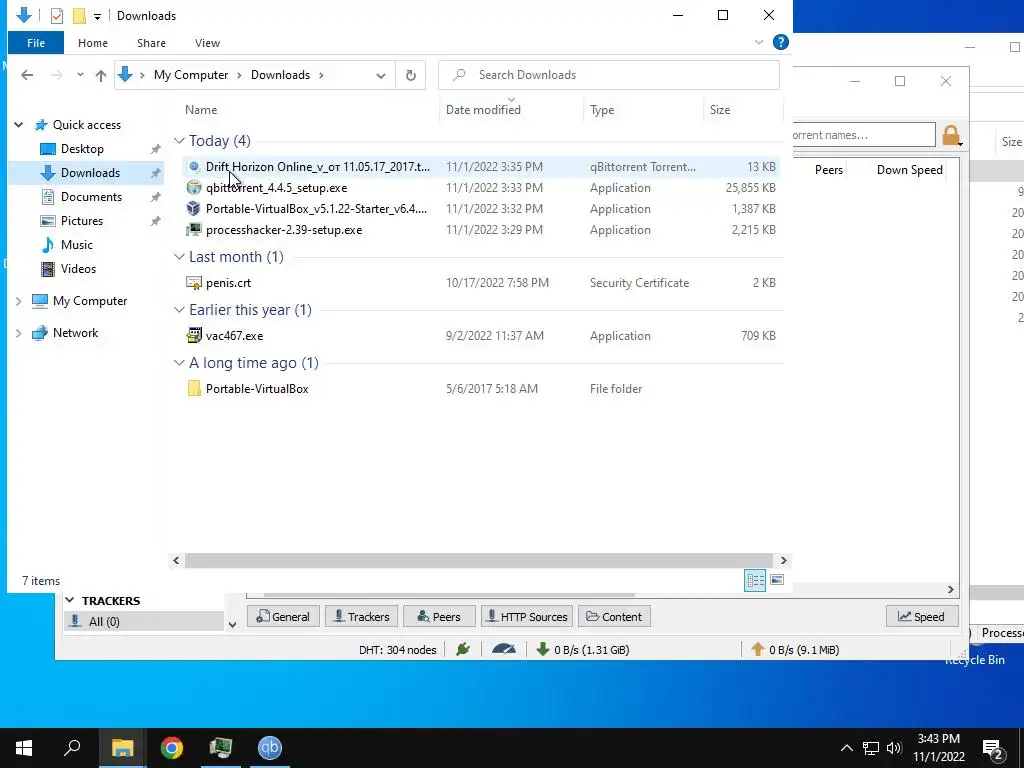The width and height of the screenshot is (1024, 768).
Task: Open the qBittorrent Content tab
Action: click(614, 616)
